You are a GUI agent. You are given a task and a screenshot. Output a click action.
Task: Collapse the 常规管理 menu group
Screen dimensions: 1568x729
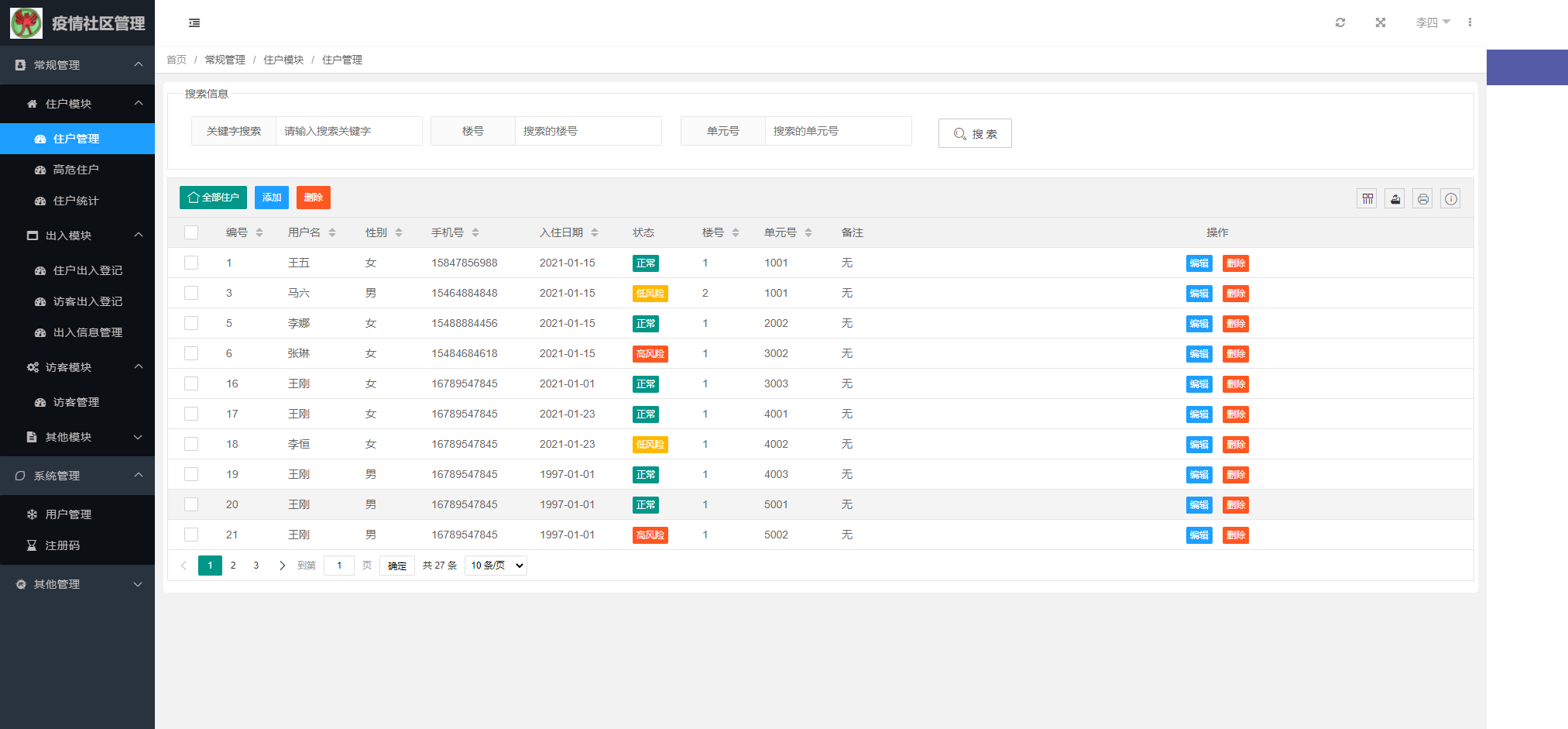coord(77,65)
